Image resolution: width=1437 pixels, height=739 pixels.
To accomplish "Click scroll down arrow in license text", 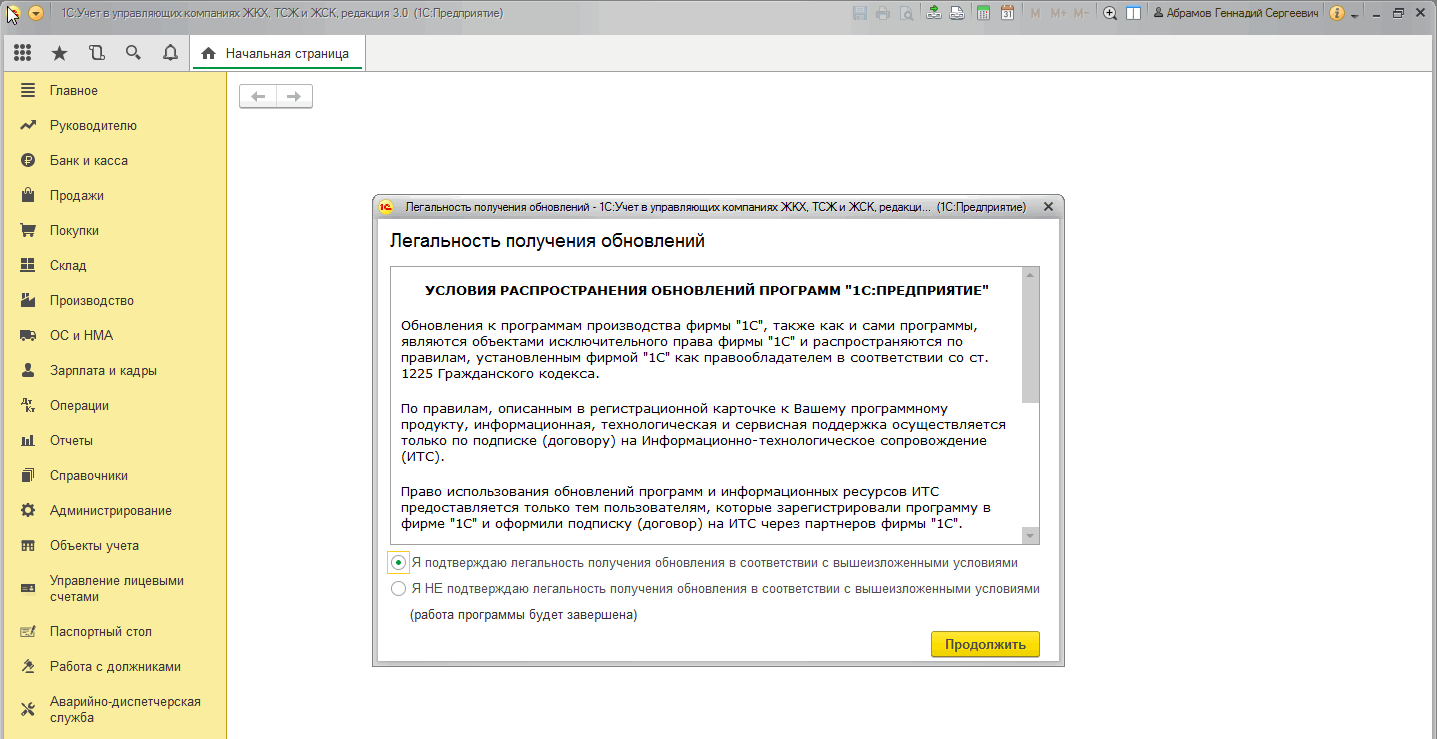I will coord(1030,535).
